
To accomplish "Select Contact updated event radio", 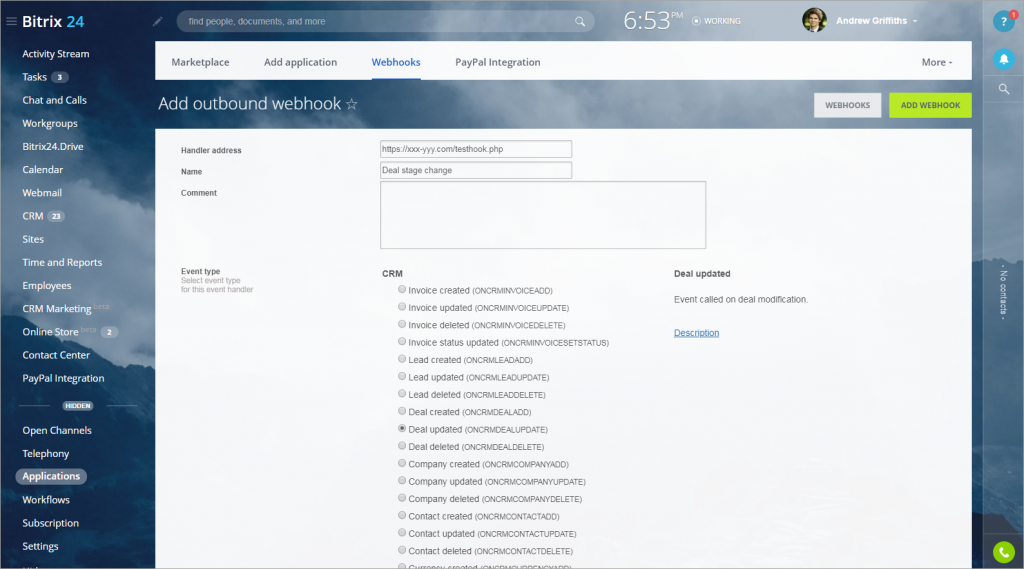I will click(402, 533).
